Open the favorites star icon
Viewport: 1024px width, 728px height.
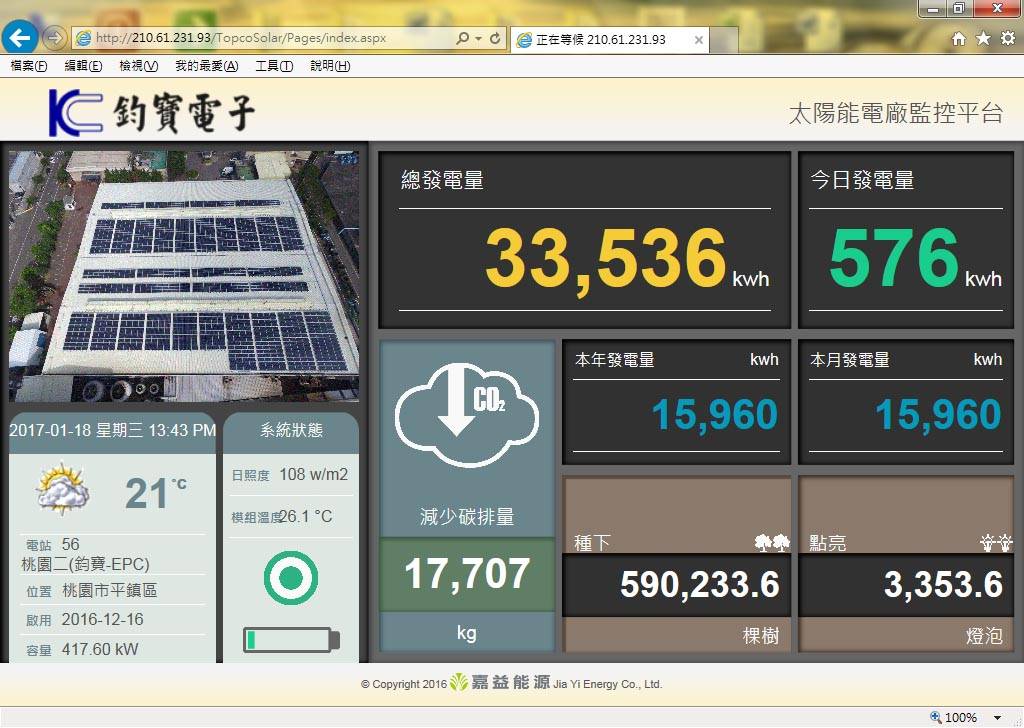pos(983,38)
